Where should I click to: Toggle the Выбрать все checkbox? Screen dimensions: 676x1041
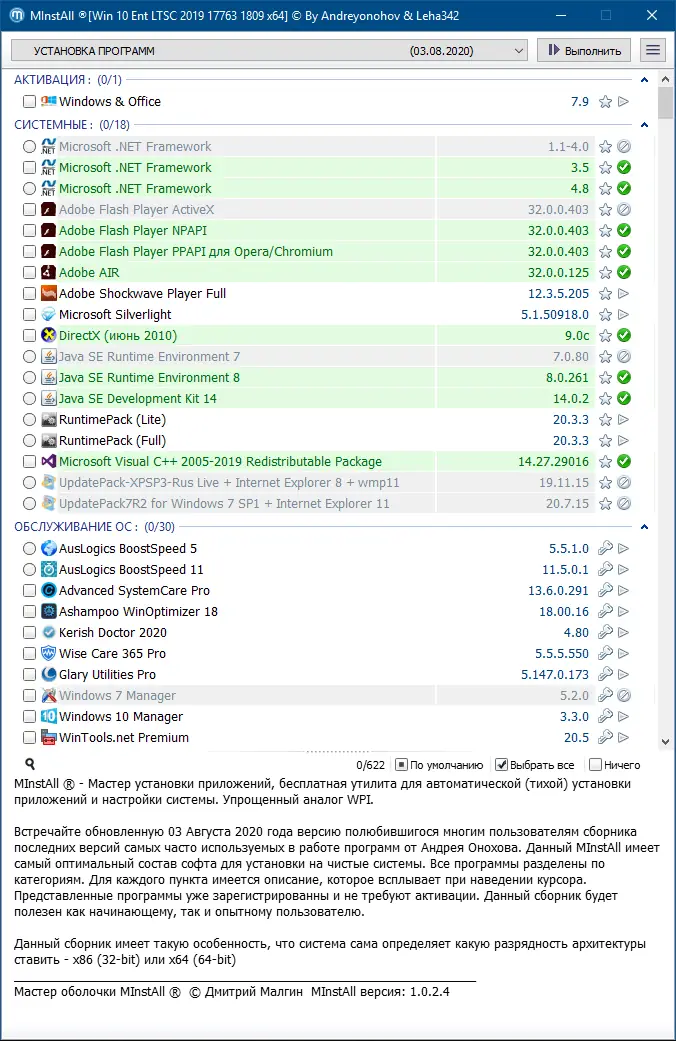coord(501,765)
